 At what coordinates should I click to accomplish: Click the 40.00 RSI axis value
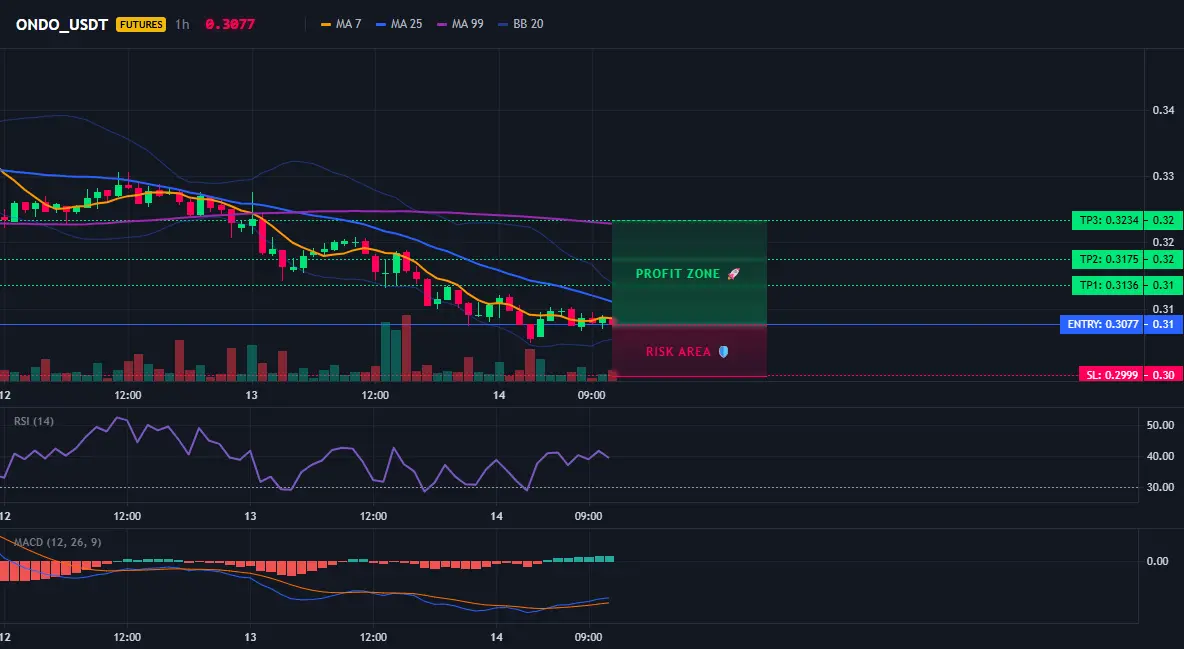pos(1161,456)
